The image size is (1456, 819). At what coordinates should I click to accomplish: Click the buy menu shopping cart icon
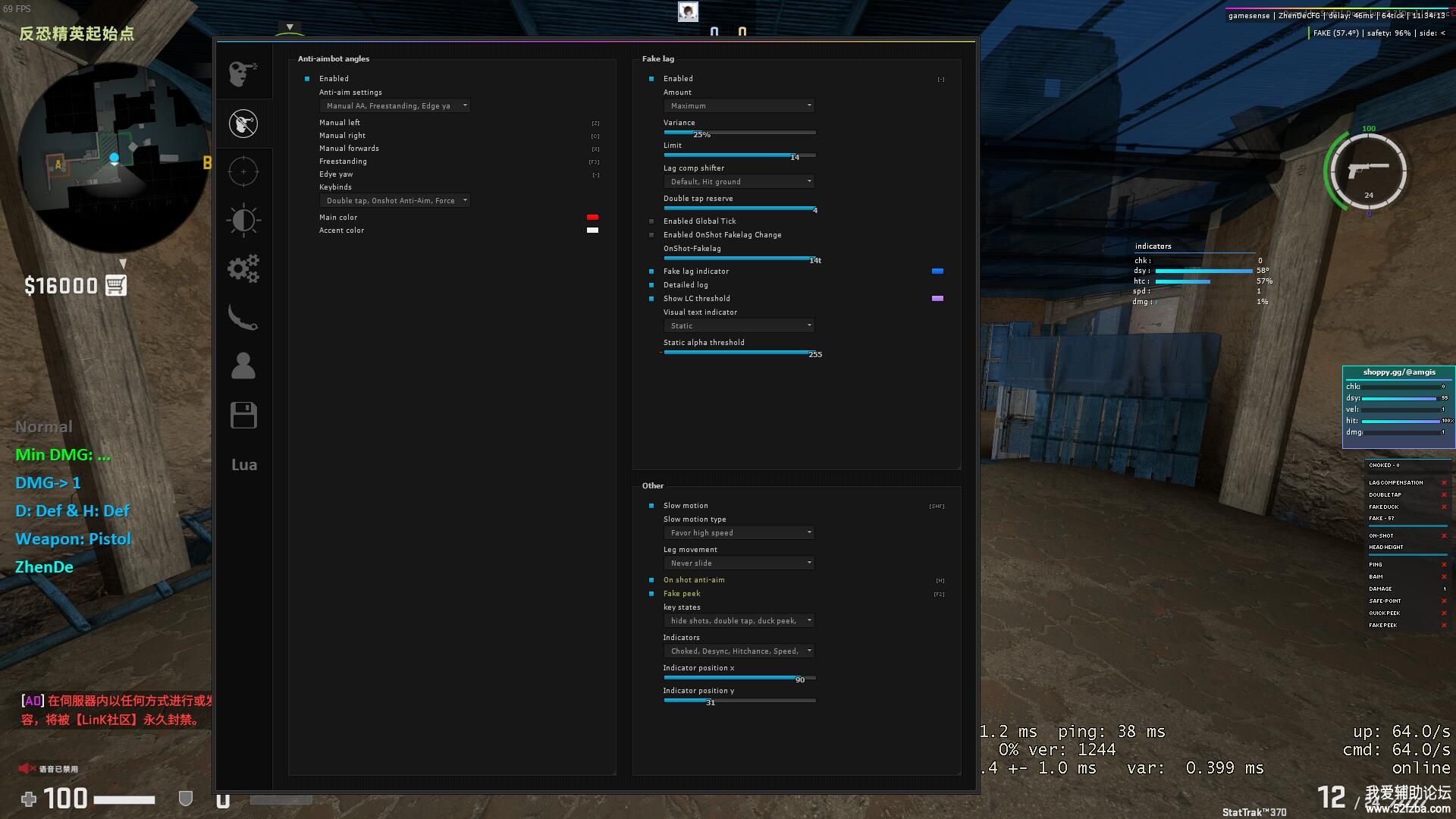[x=116, y=286]
